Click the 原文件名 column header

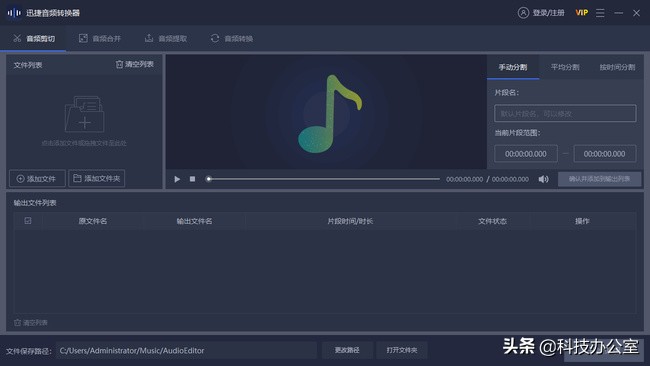coord(93,221)
